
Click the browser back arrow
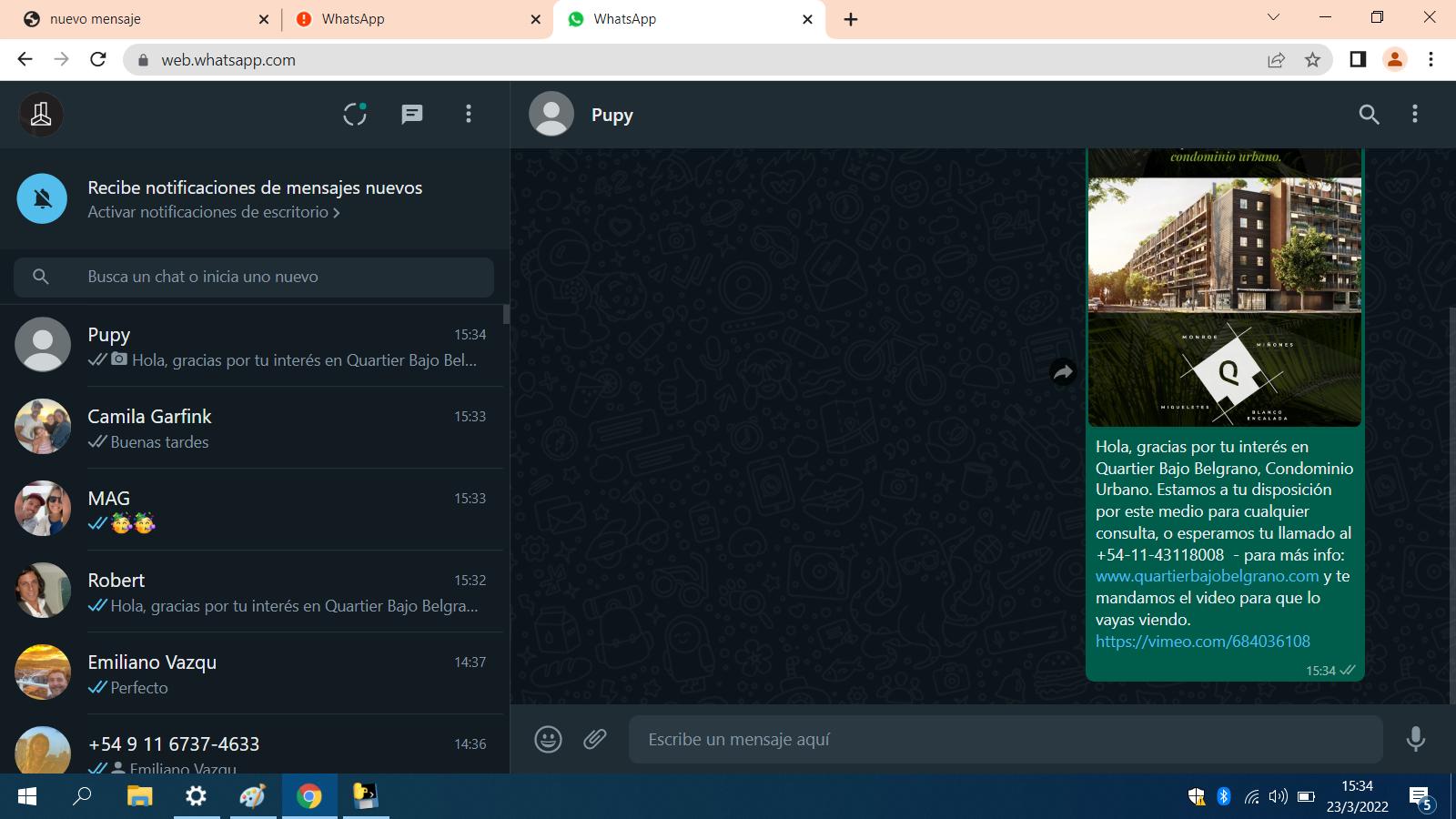tap(25, 59)
